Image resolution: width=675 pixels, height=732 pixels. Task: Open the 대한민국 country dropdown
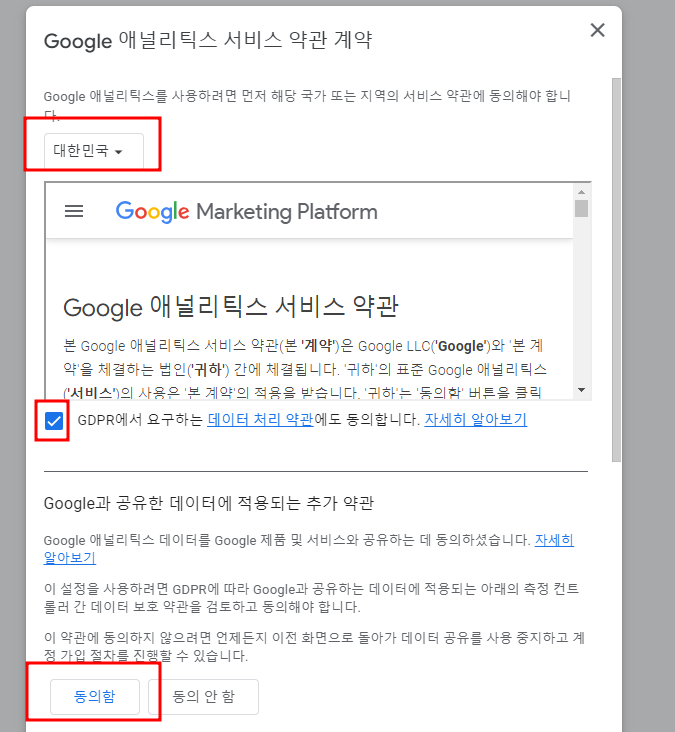(x=94, y=151)
